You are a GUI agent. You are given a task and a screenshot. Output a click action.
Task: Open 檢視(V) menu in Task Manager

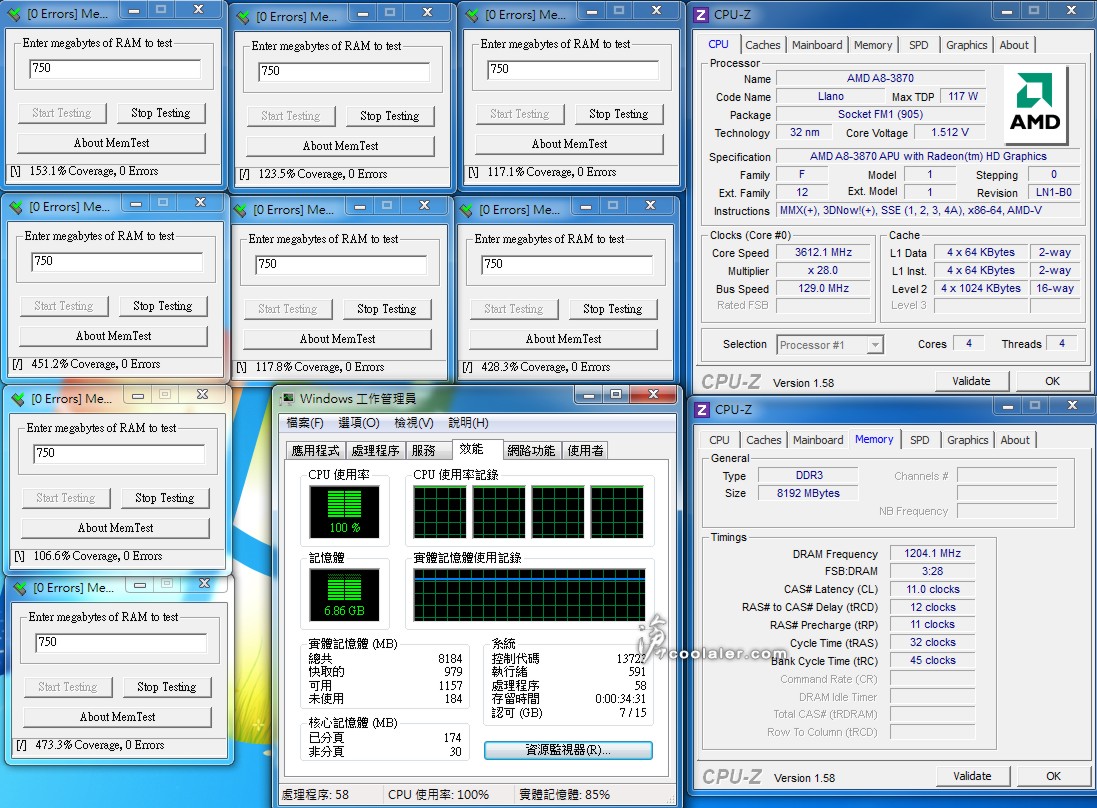pyautogui.click(x=413, y=423)
